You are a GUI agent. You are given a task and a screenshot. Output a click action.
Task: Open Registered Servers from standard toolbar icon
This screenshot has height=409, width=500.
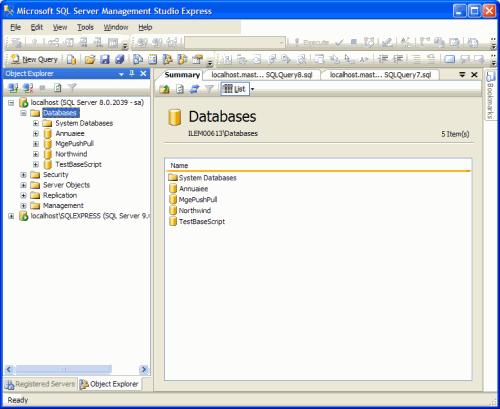[x=138, y=59]
